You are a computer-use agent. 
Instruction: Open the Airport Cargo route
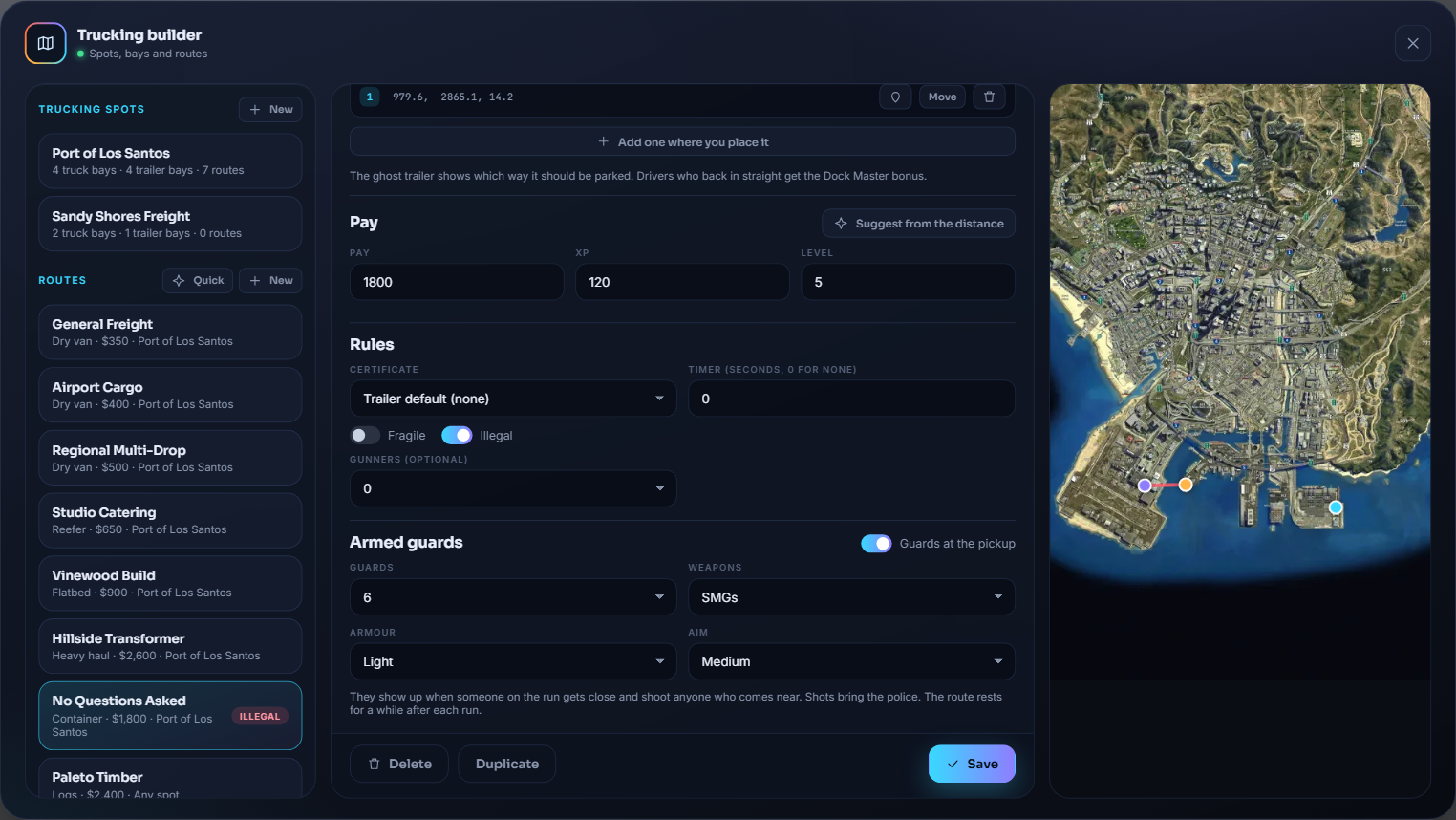170,395
